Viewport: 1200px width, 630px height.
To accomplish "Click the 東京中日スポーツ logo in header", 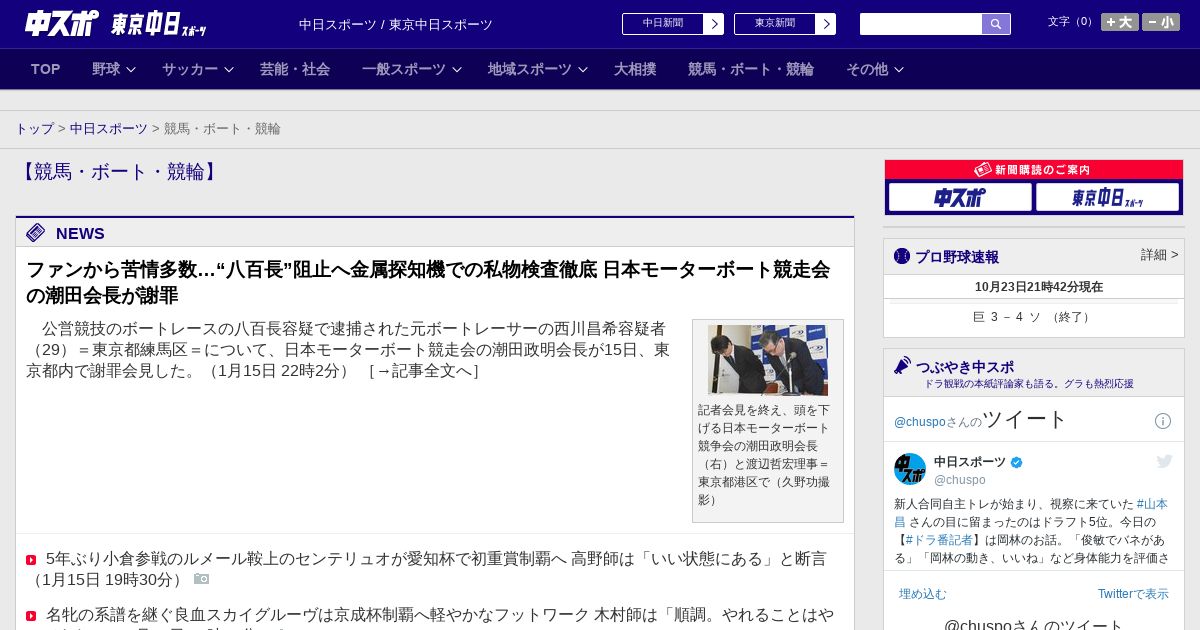I will (x=158, y=24).
